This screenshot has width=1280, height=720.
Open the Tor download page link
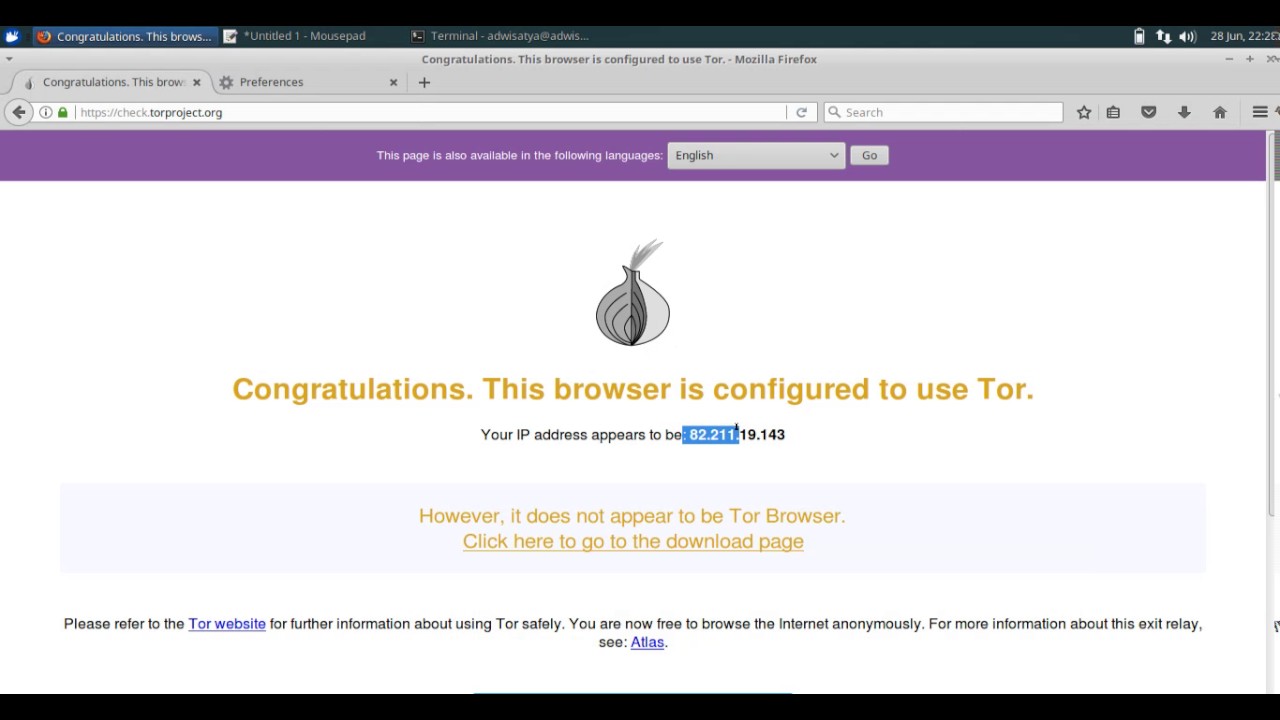click(x=633, y=541)
